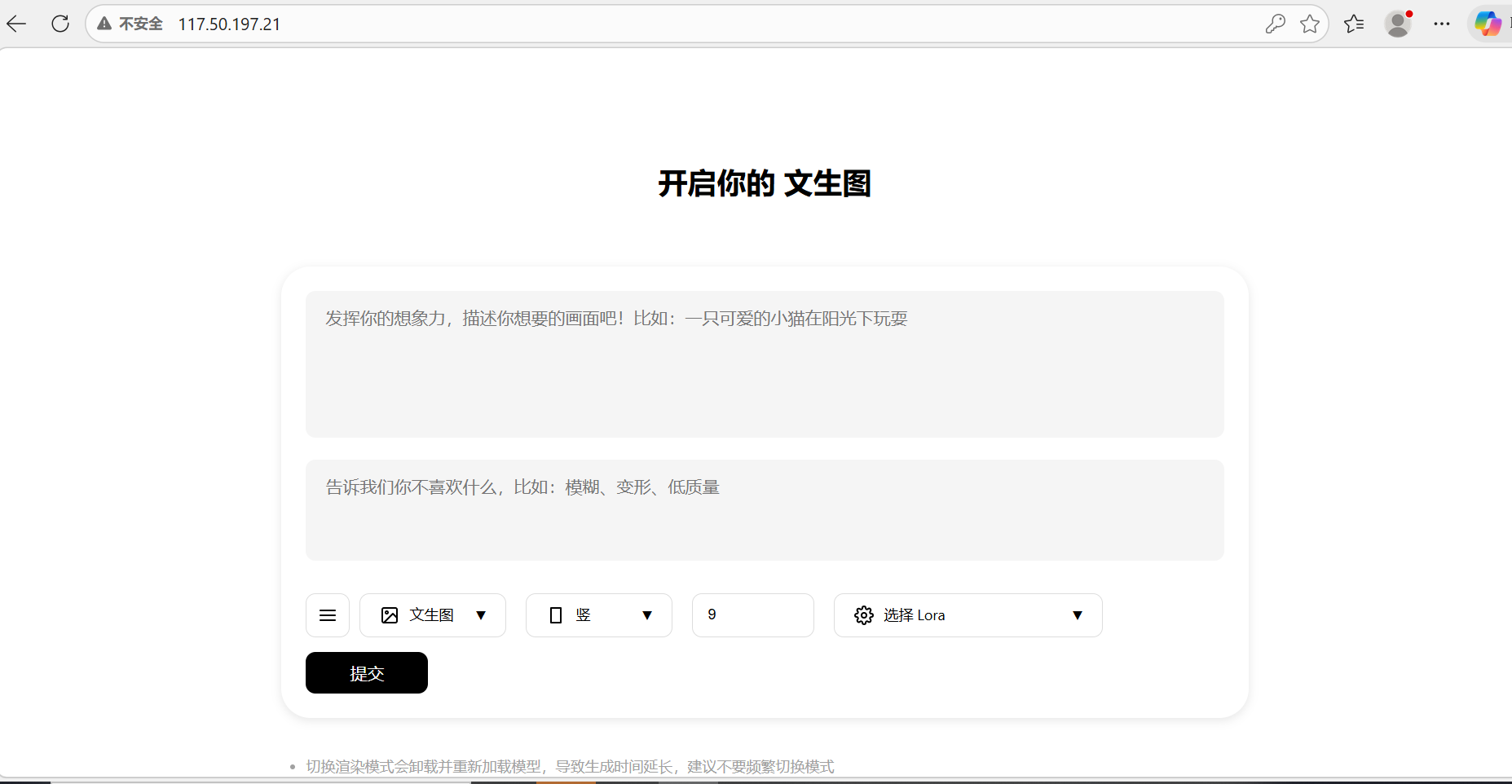Click the address bar URL 117.50.197.21

click(x=229, y=24)
